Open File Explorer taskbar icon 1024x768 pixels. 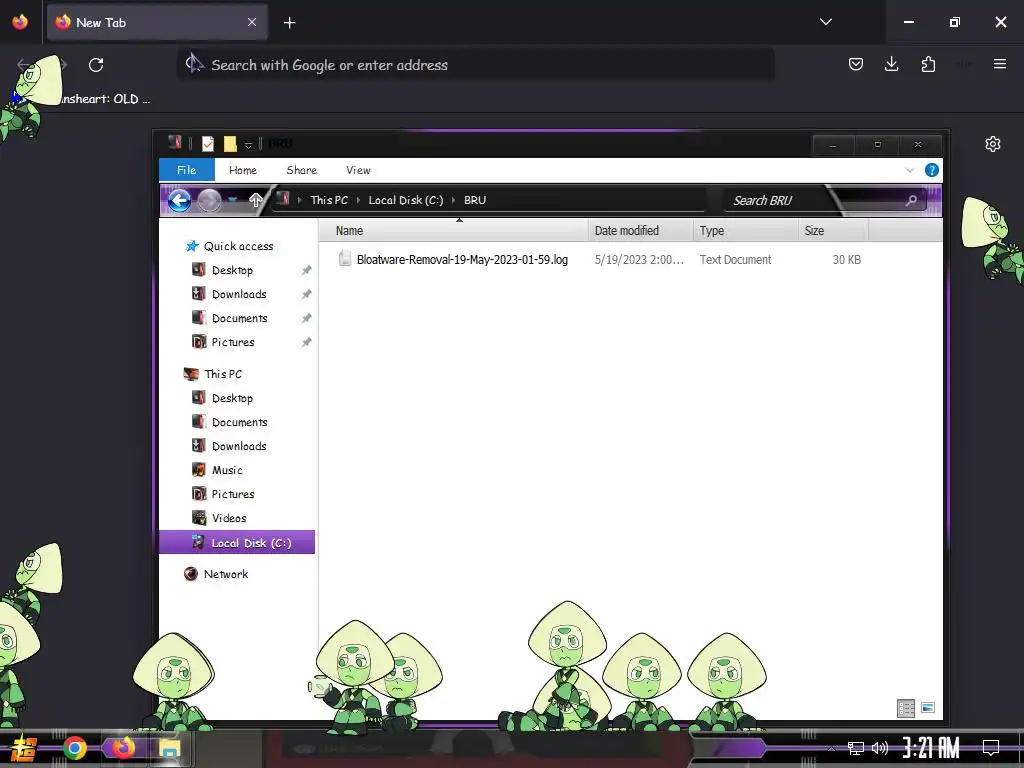point(169,748)
